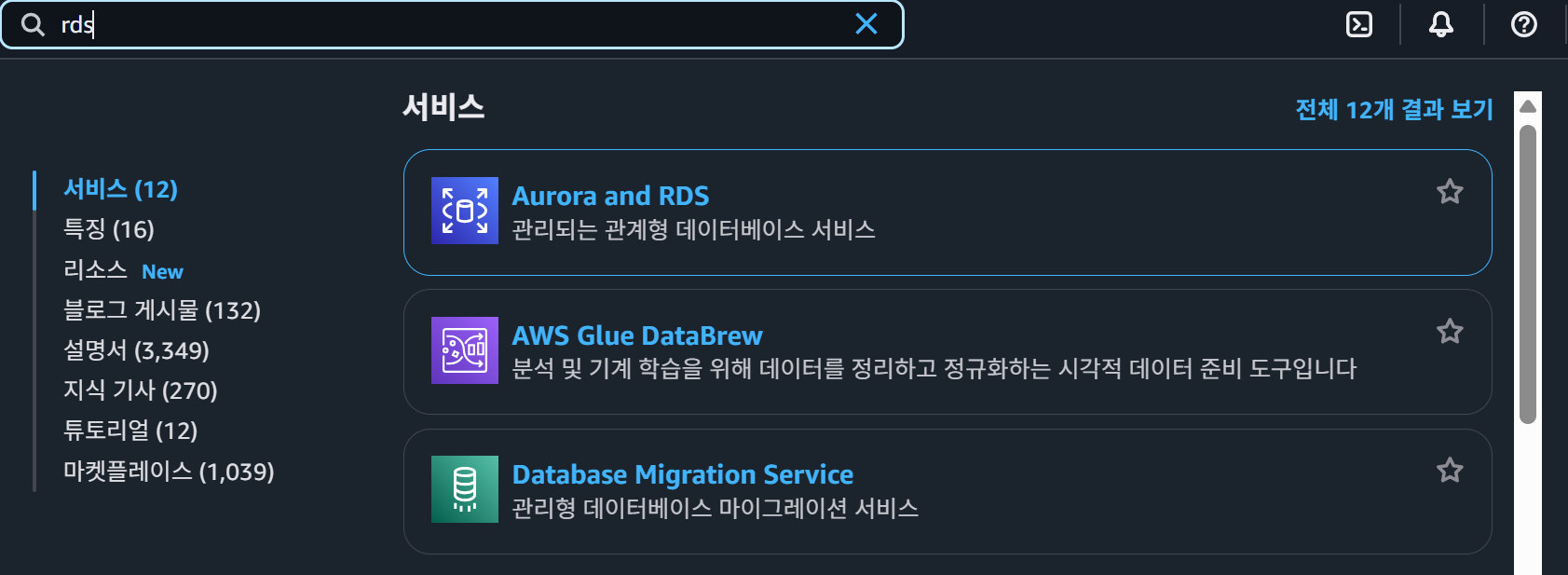
Task: Select the 리소스 New filter
Action: pyautogui.click(x=123, y=270)
